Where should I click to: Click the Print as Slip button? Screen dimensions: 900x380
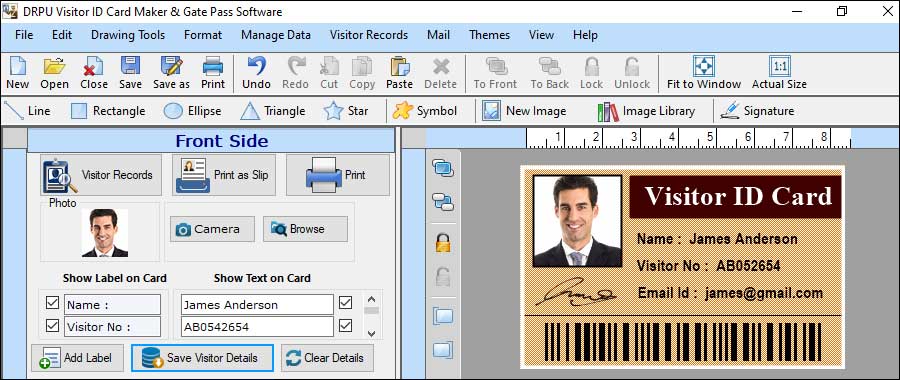(x=224, y=175)
